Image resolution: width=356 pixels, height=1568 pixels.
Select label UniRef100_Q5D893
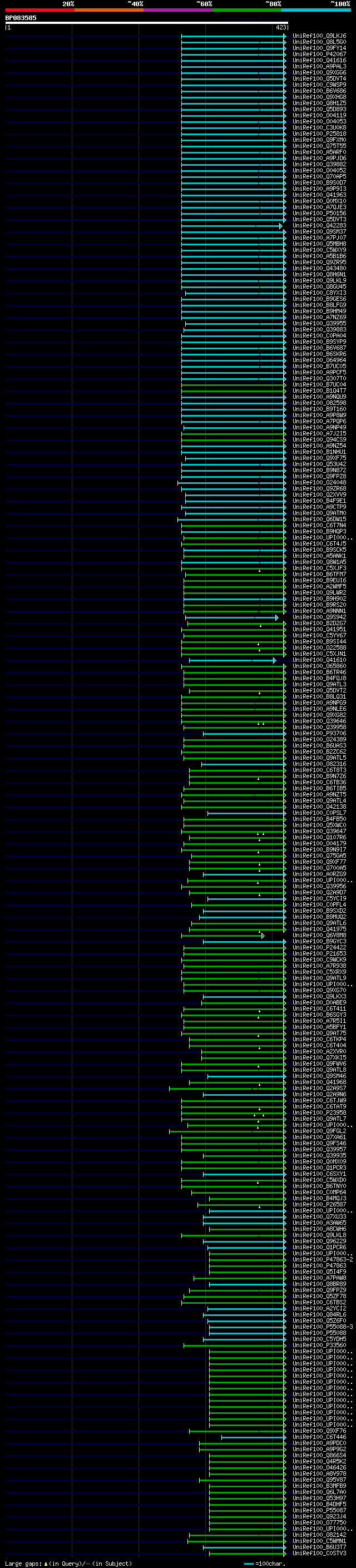[319, 109]
